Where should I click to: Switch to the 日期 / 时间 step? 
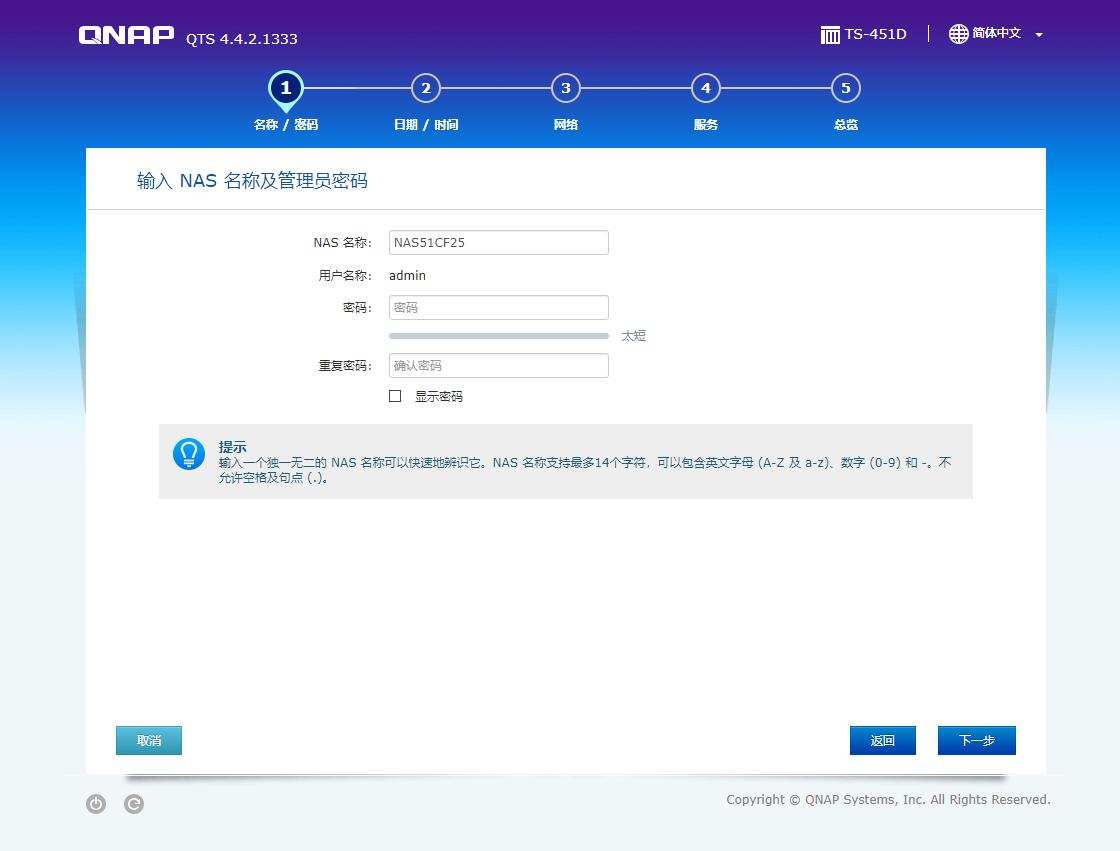tap(426, 88)
